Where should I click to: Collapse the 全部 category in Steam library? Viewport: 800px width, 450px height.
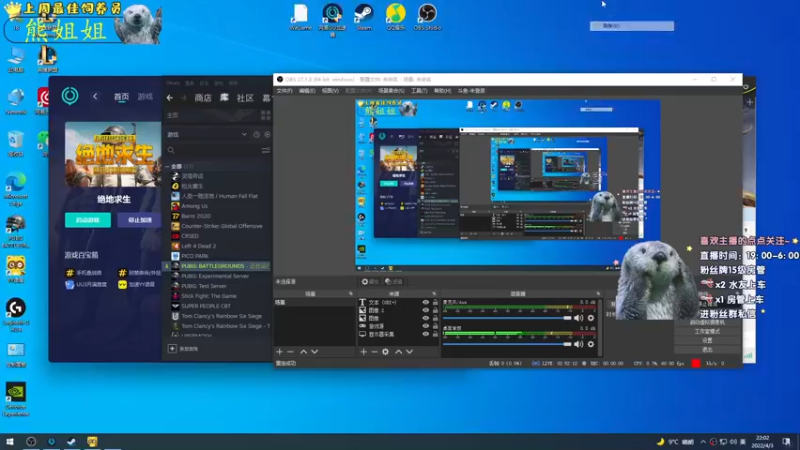167,166
